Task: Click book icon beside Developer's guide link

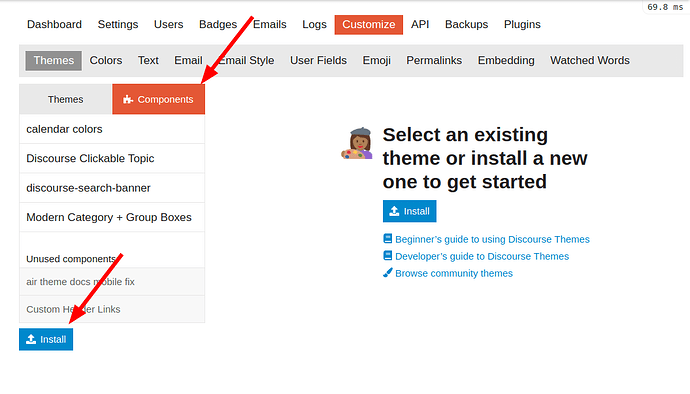Action: click(x=387, y=256)
